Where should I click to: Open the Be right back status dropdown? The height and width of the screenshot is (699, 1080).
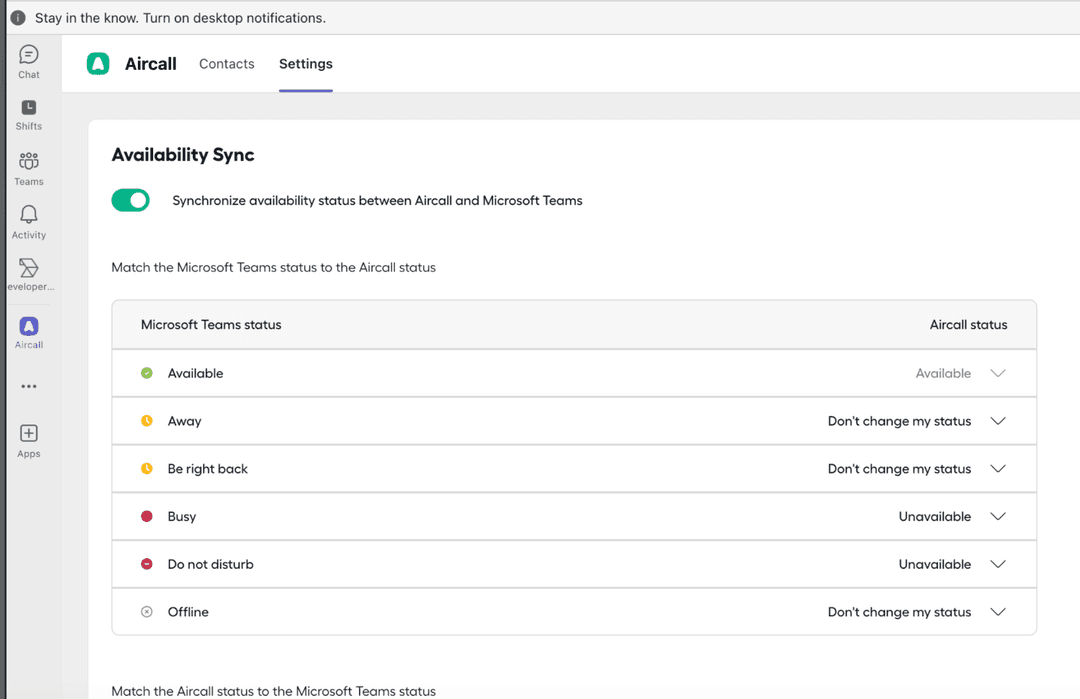coord(997,469)
